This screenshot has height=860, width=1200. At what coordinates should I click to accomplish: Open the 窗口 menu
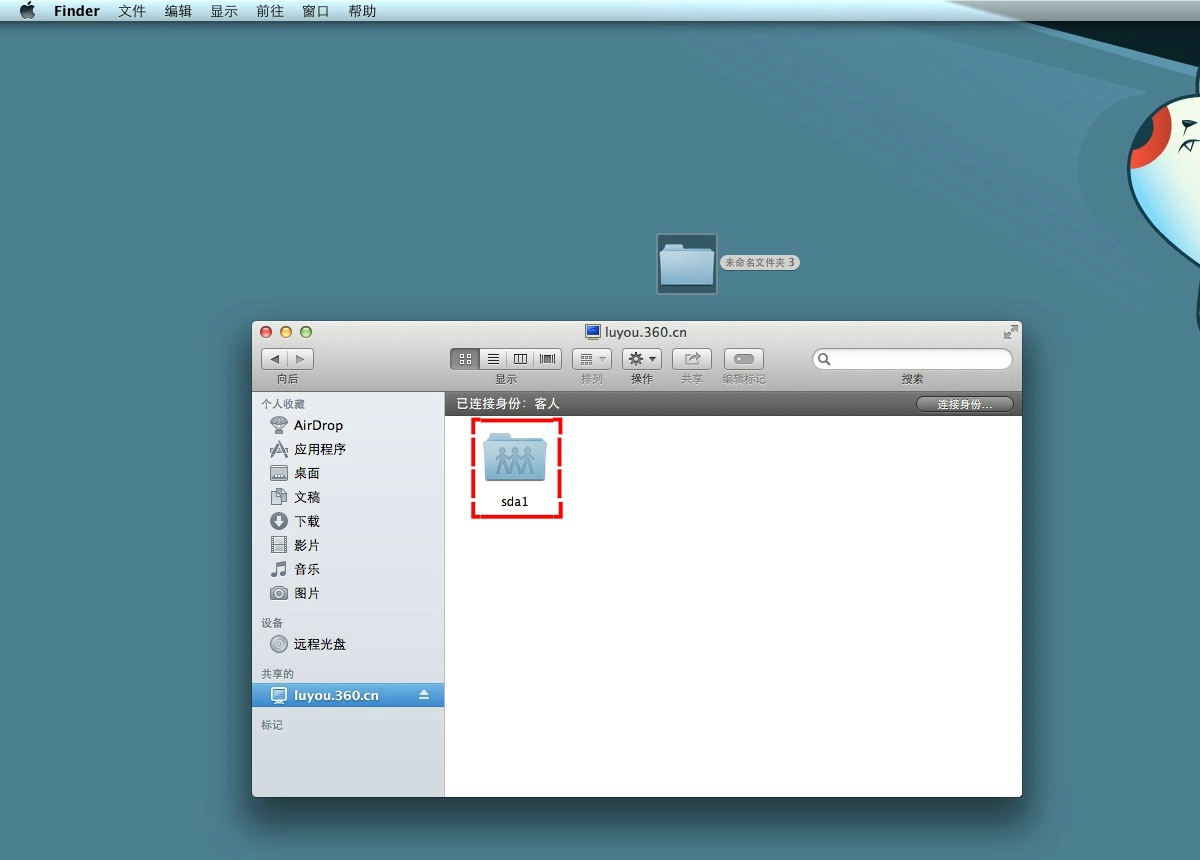tap(316, 11)
